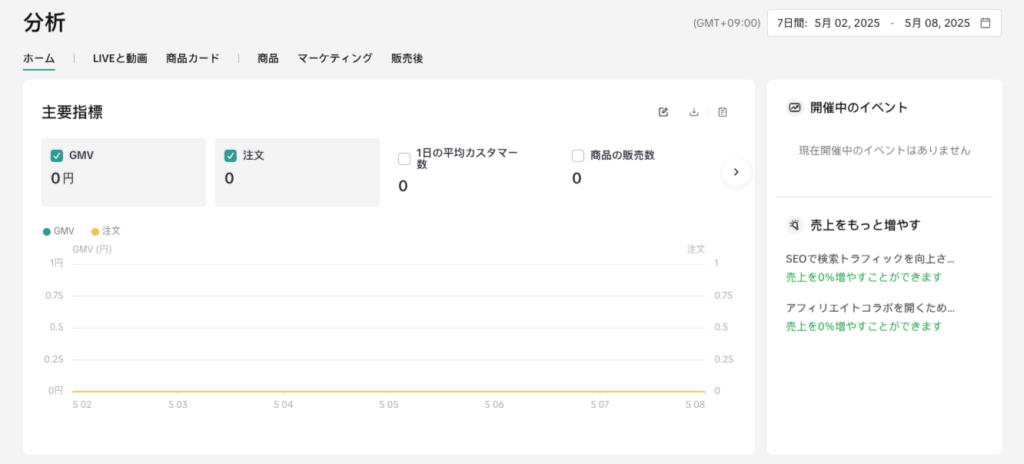The width and height of the screenshot is (1024, 464).
Task: Open the glossary document icon
Action: pyautogui.click(x=723, y=112)
